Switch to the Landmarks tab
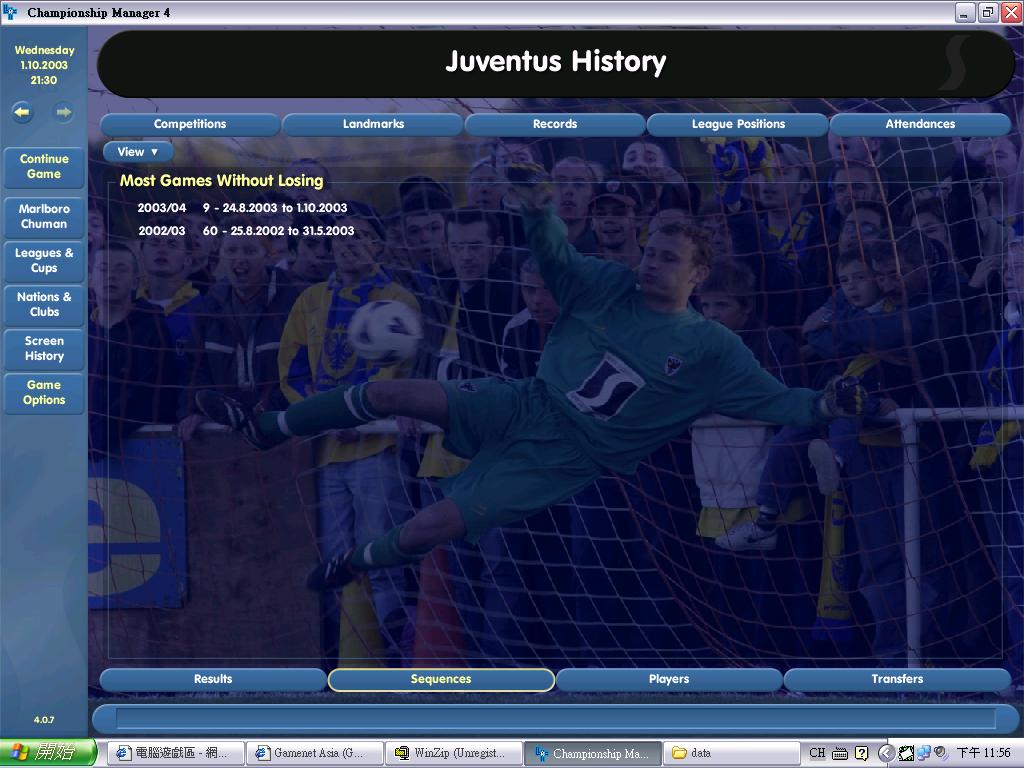This screenshot has height=768, width=1024. coord(373,124)
